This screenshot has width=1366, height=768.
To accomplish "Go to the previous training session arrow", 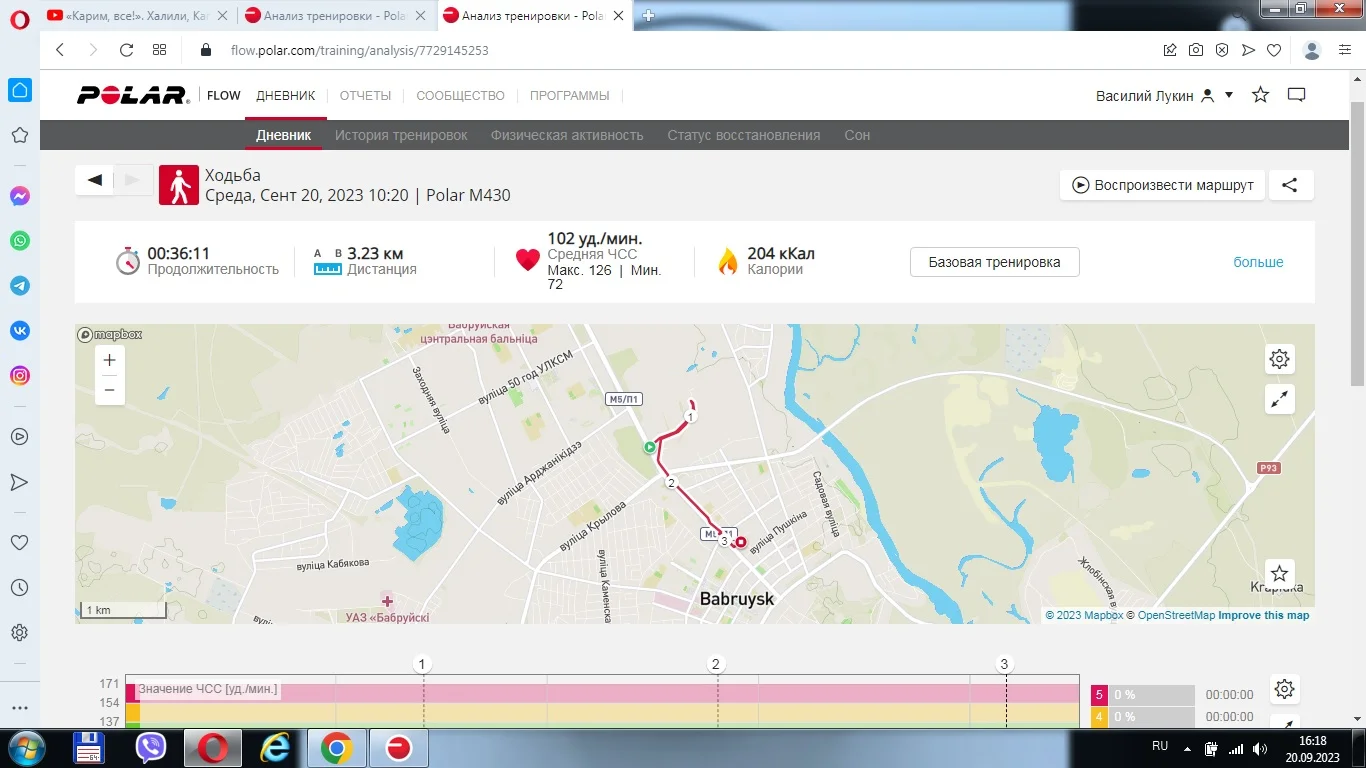I will click(95, 180).
